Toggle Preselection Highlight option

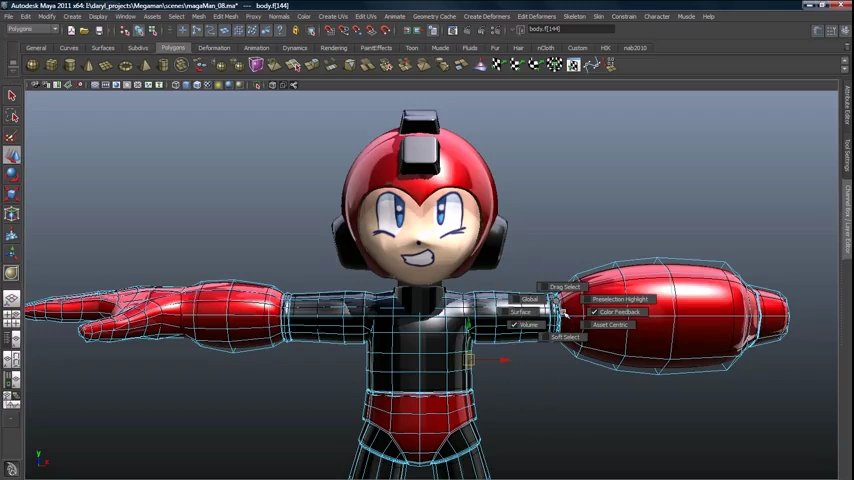pyautogui.click(x=618, y=299)
